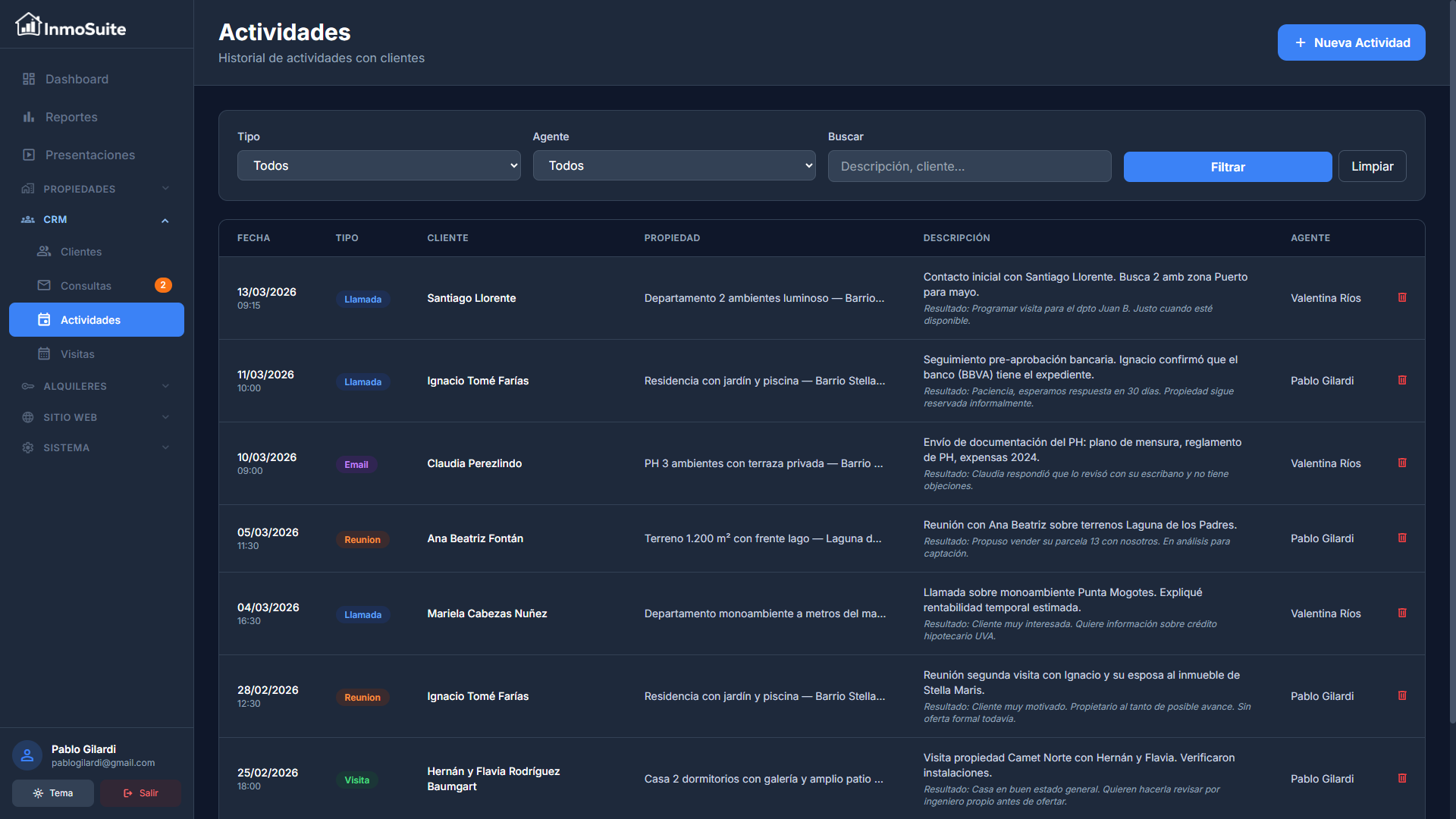
Task: Delete the Santiago Llorente activity row
Action: [1402, 297]
